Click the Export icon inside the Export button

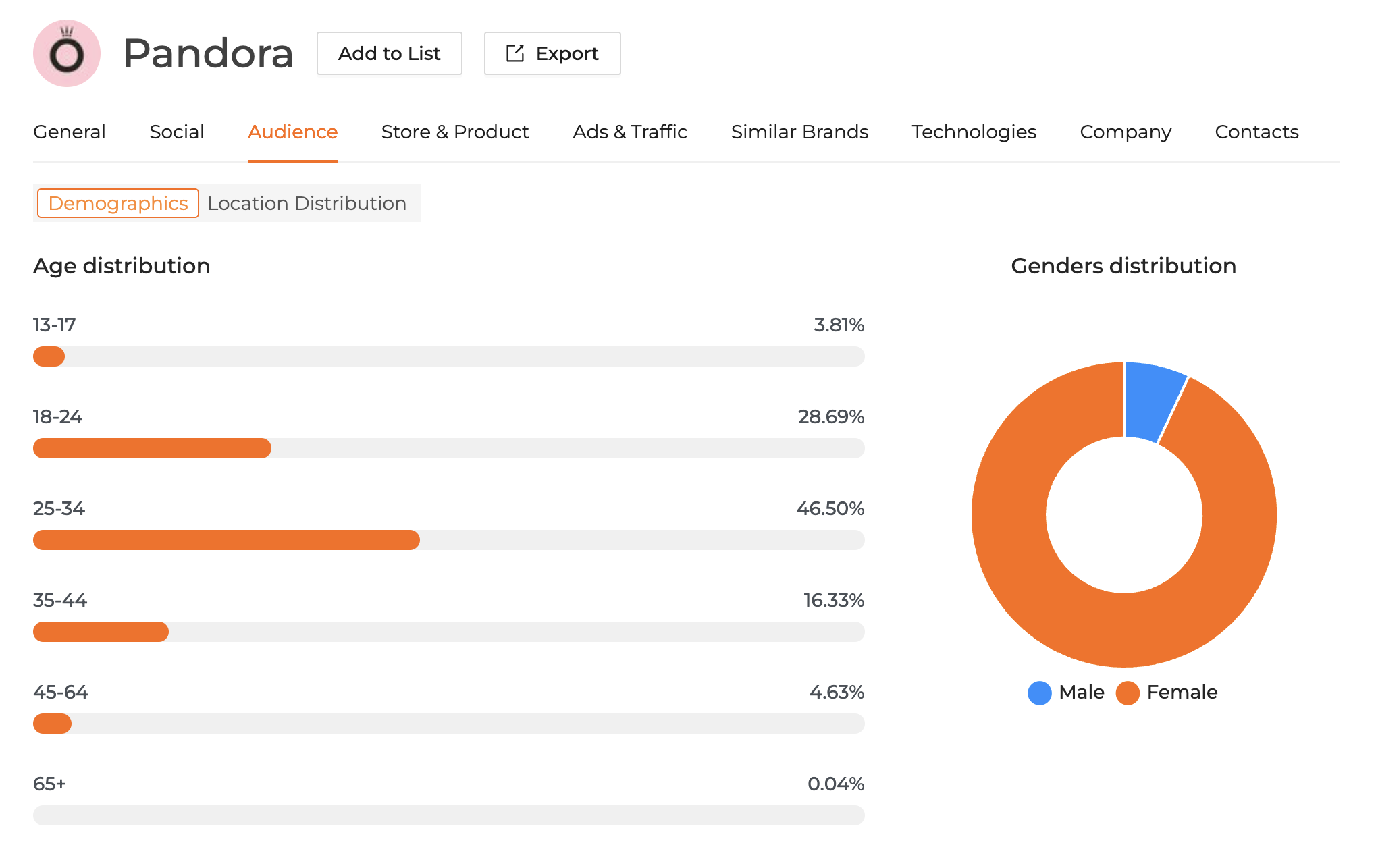[514, 53]
